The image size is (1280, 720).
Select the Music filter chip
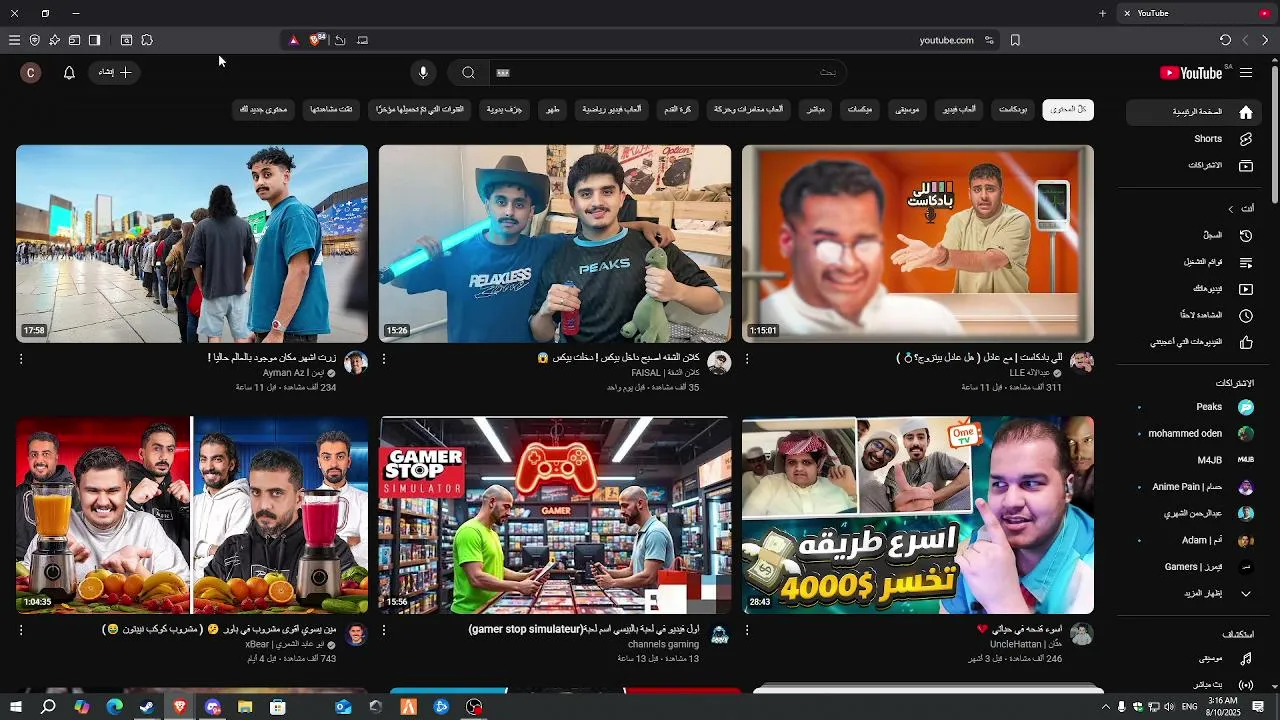(x=907, y=110)
